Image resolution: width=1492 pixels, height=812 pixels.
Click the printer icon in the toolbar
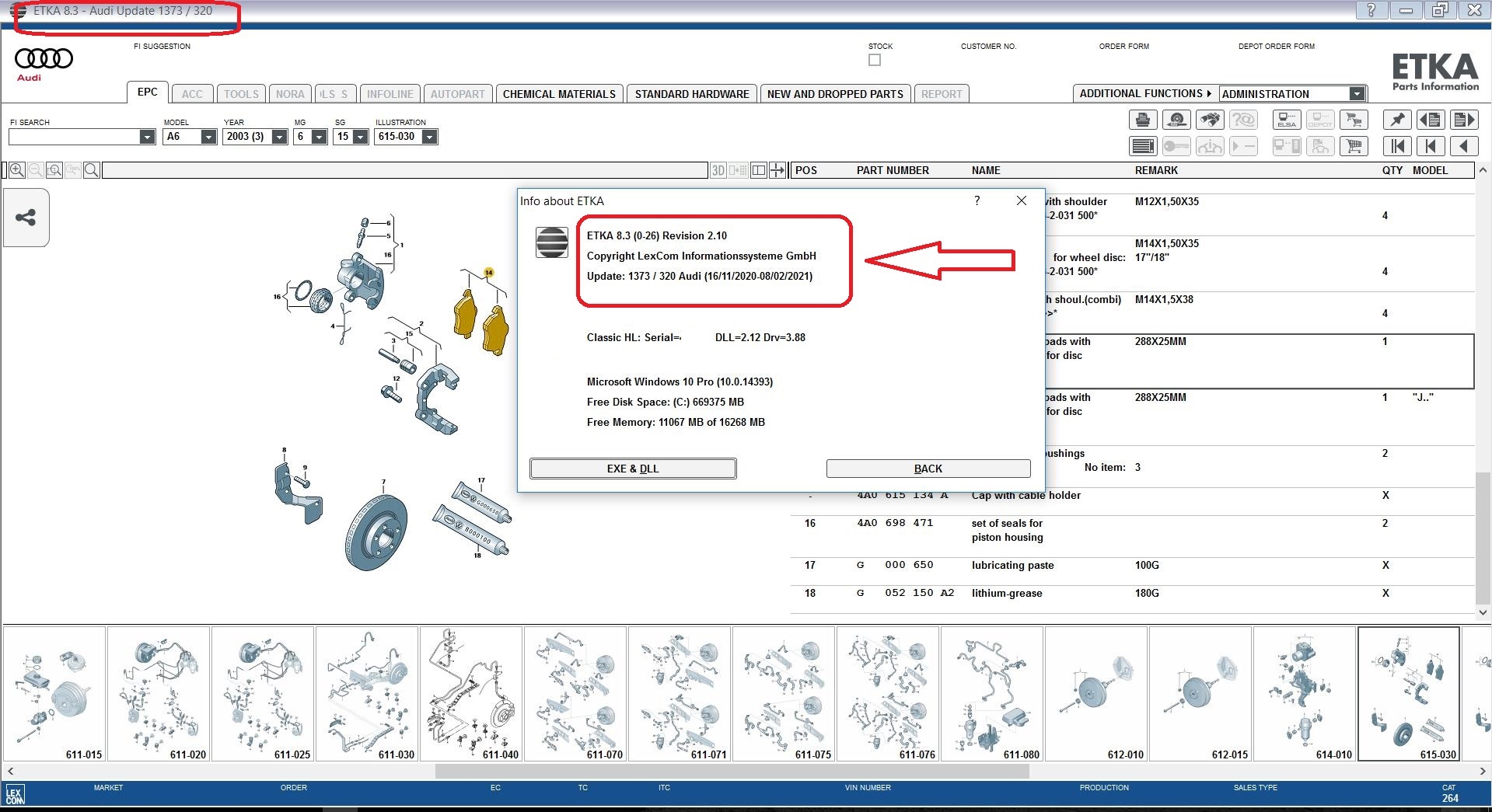click(x=1142, y=120)
